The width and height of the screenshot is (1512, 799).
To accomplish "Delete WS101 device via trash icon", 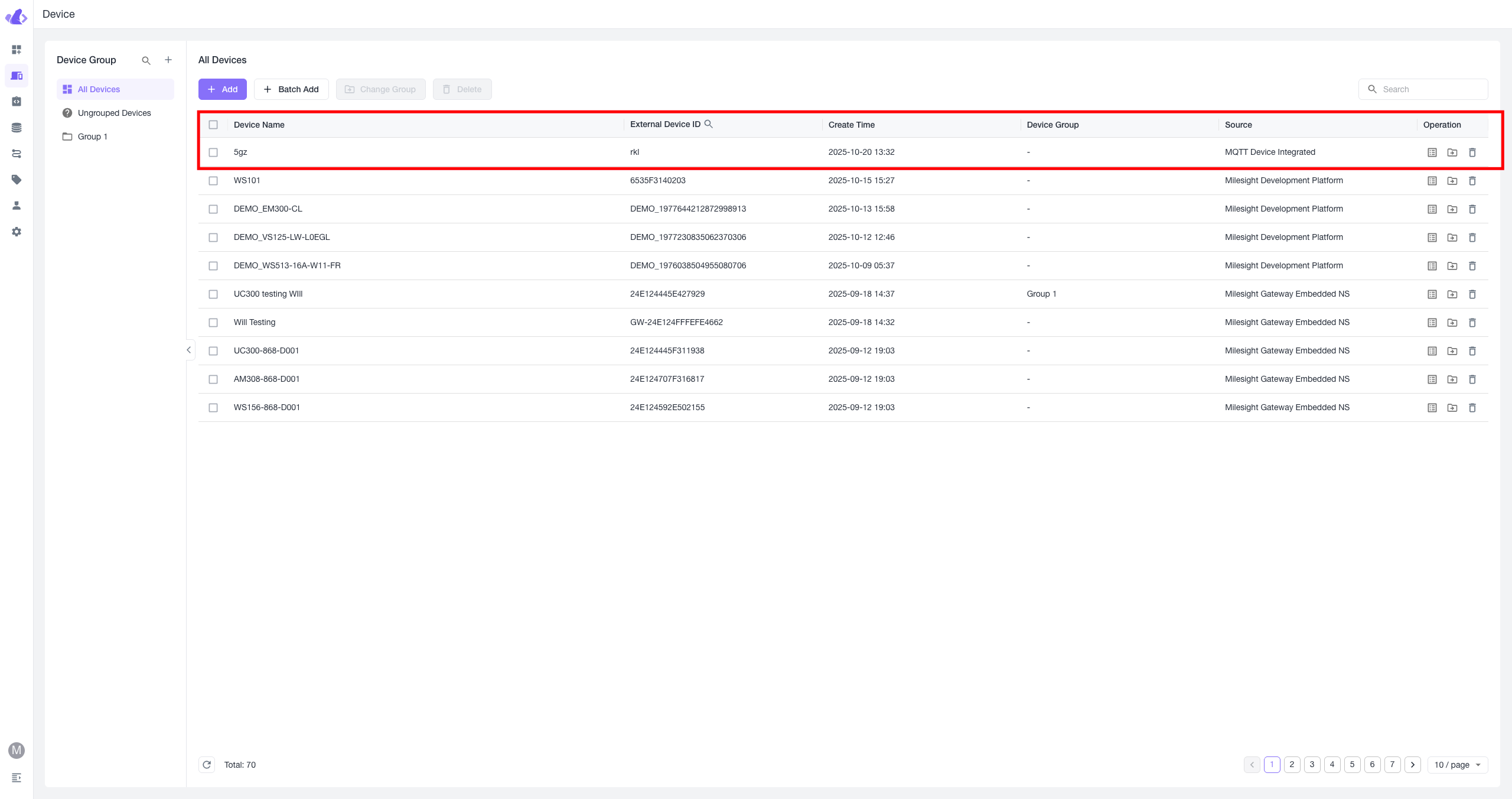I will (x=1472, y=181).
